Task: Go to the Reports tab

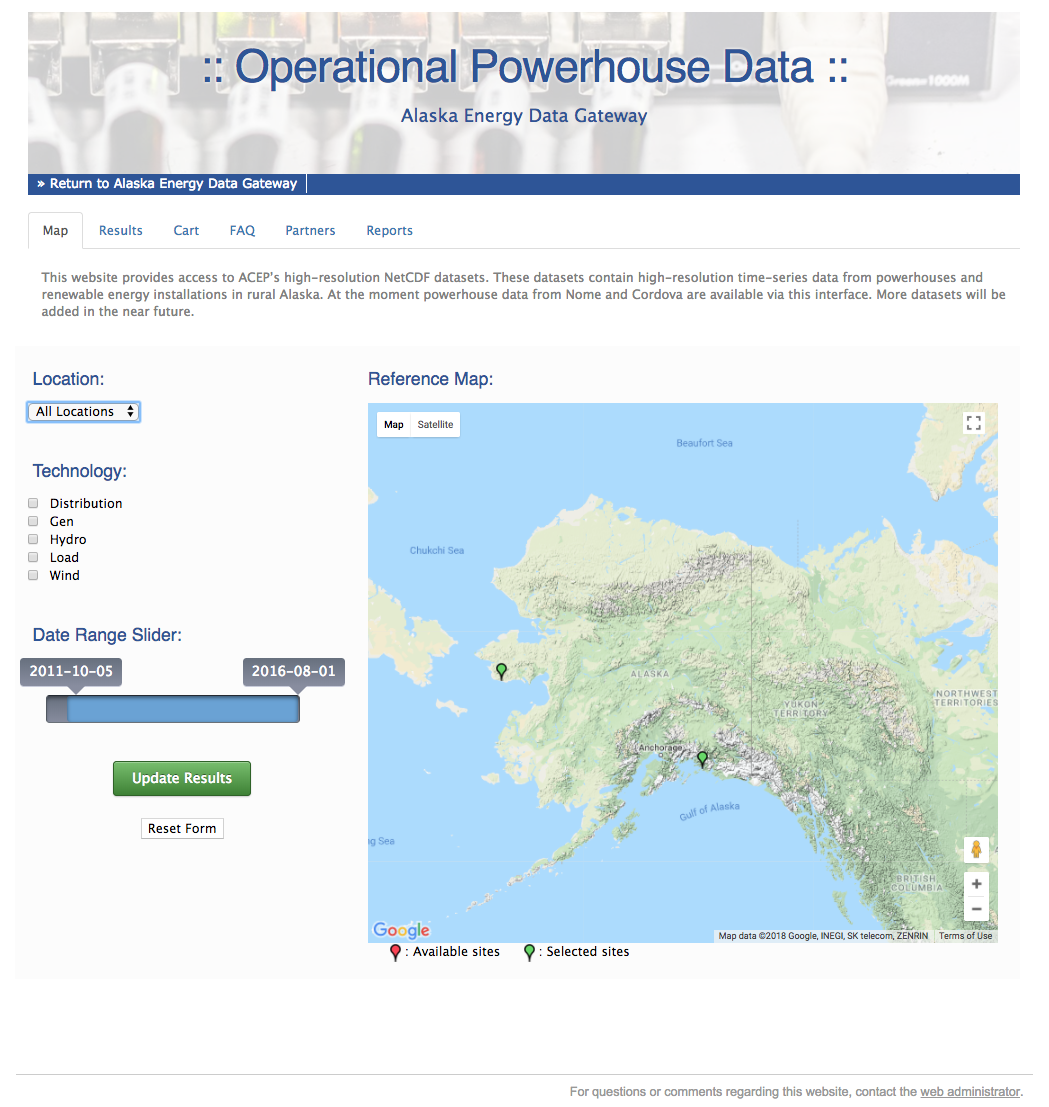Action: coord(389,231)
